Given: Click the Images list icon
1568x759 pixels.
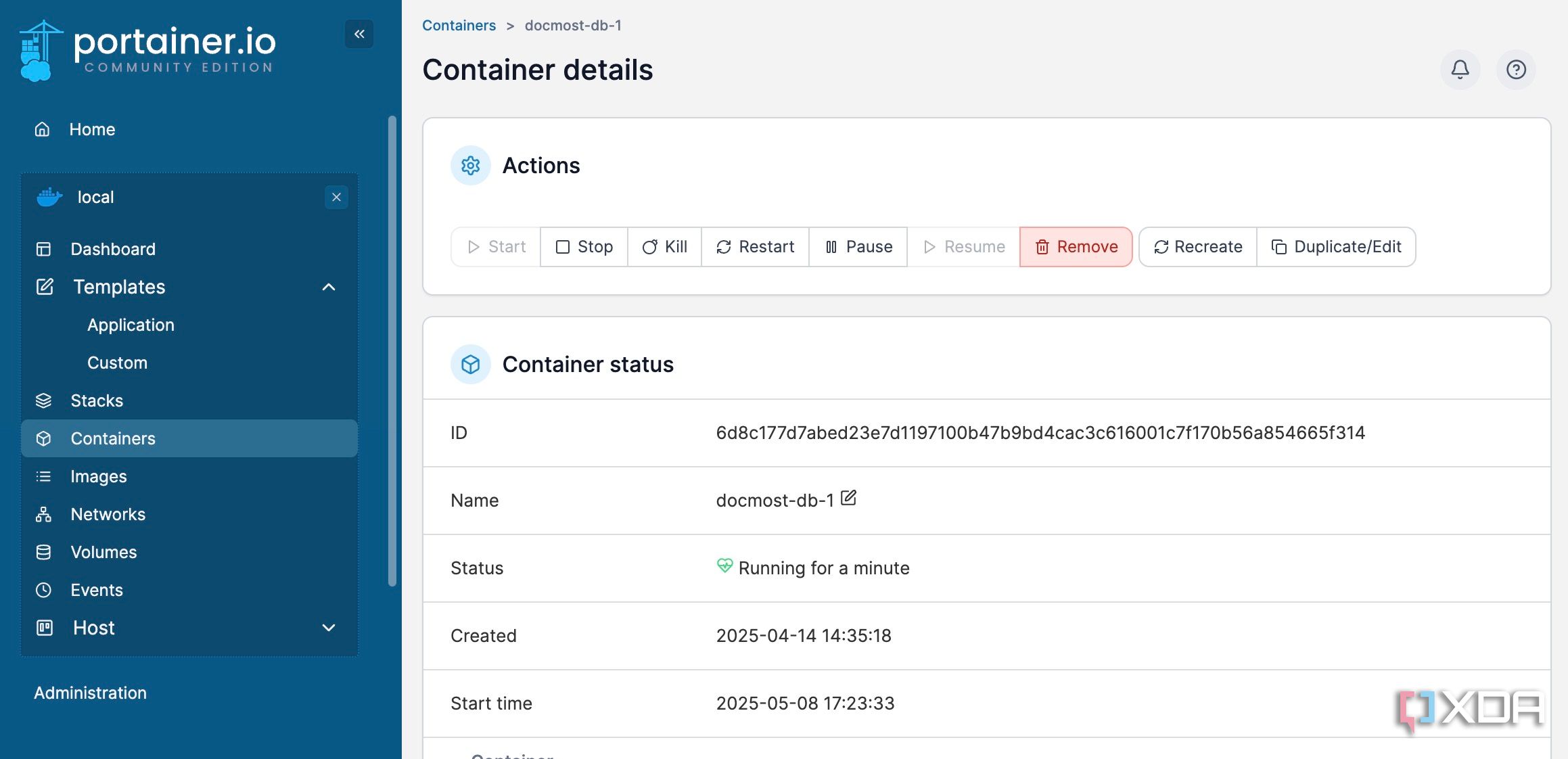Looking at the screenshot, I should pyautogui.click(x=43, y=476).
